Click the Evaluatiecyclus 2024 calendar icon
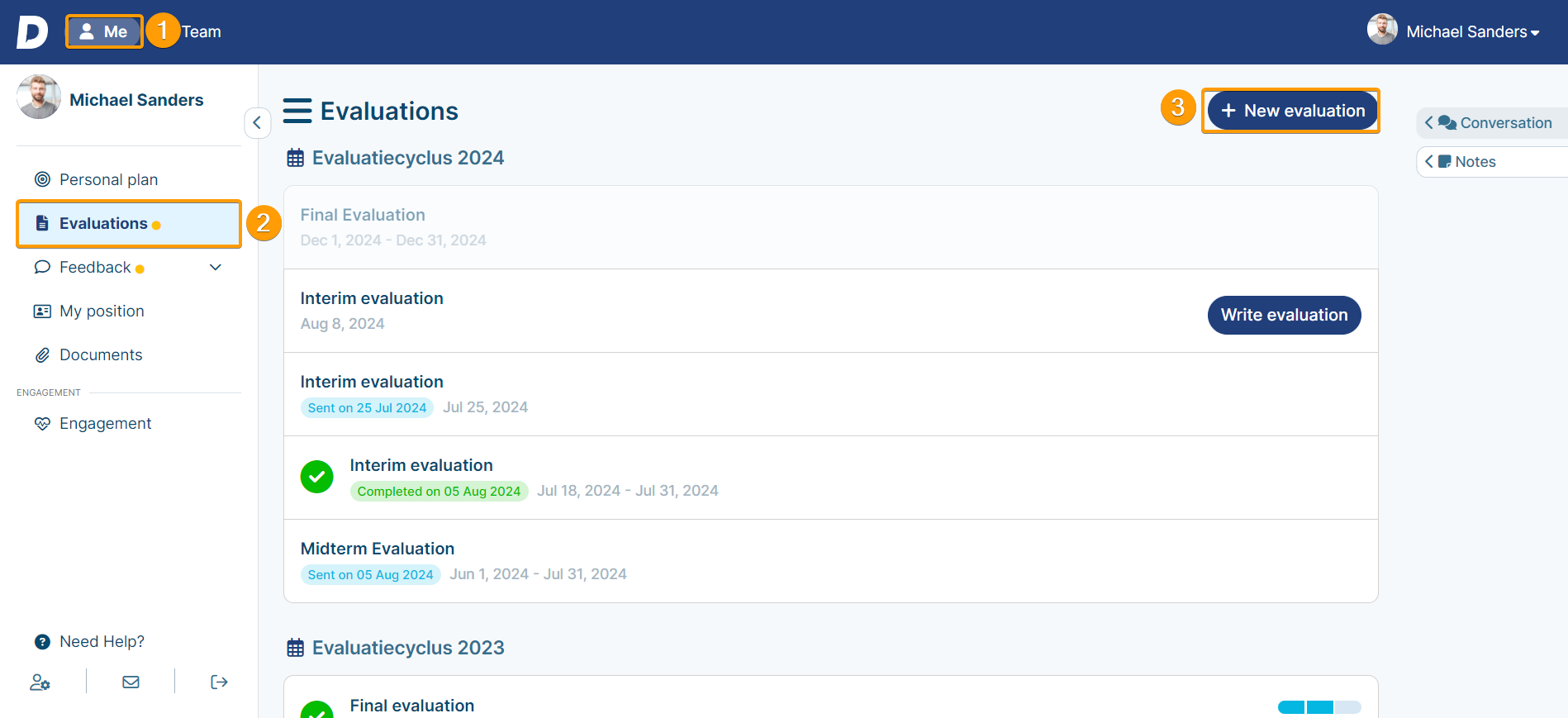 click(295, 158)
